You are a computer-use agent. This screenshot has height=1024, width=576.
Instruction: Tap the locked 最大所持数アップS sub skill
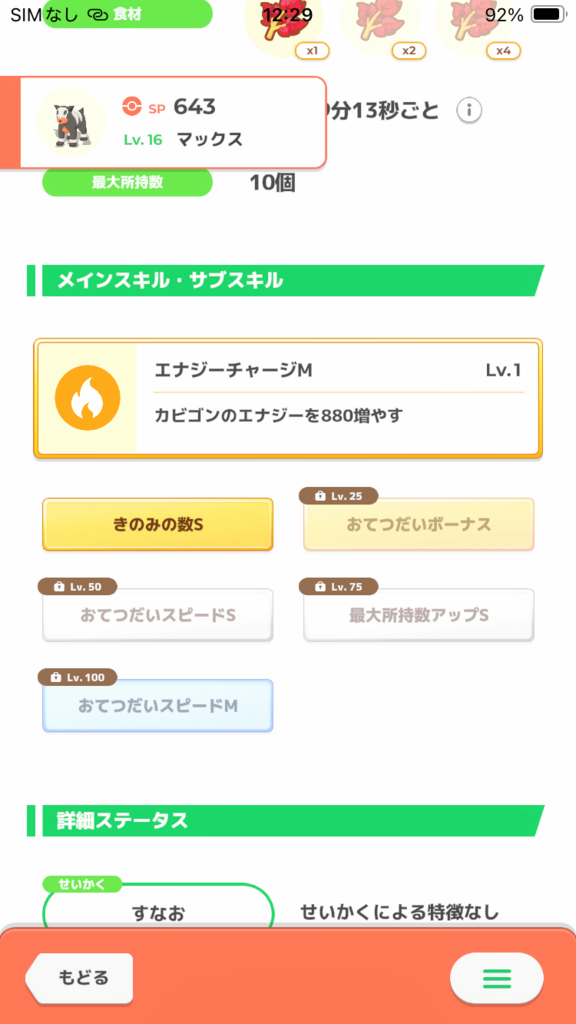point(419,615)
